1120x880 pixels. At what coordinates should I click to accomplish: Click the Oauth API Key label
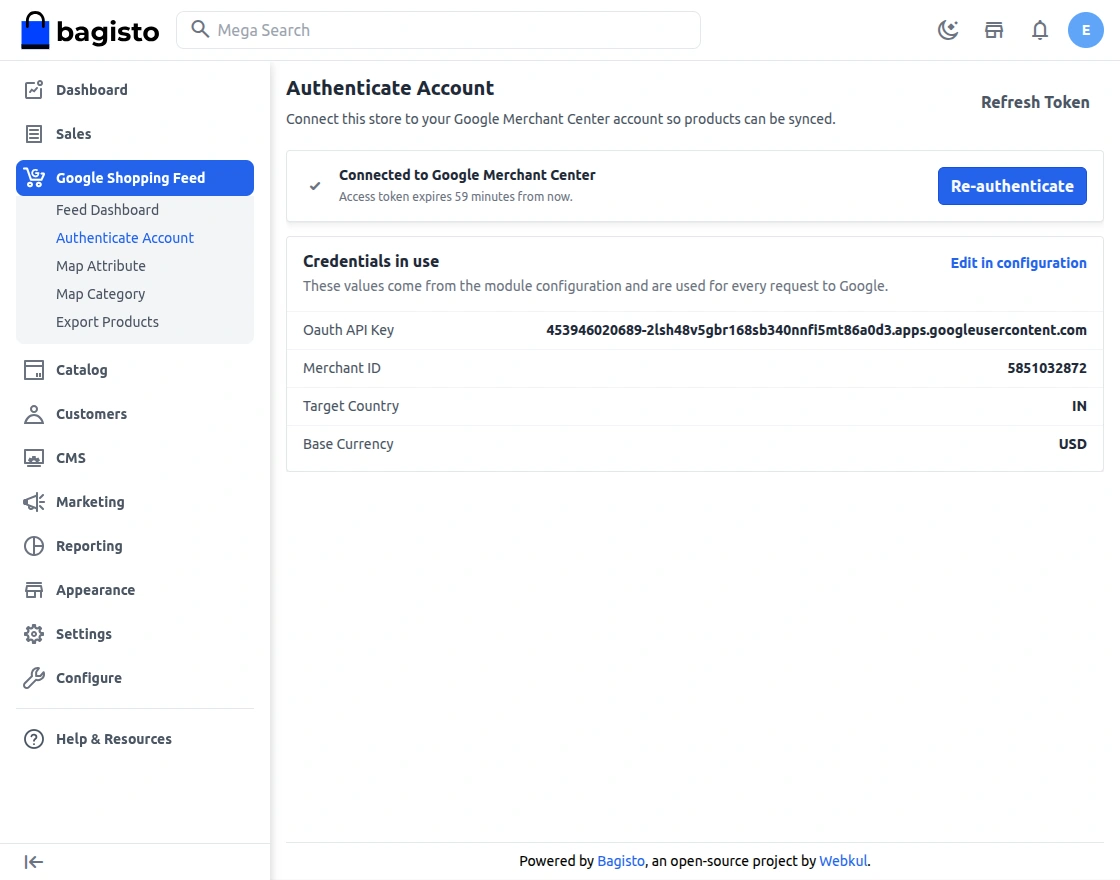pos(349,330)
